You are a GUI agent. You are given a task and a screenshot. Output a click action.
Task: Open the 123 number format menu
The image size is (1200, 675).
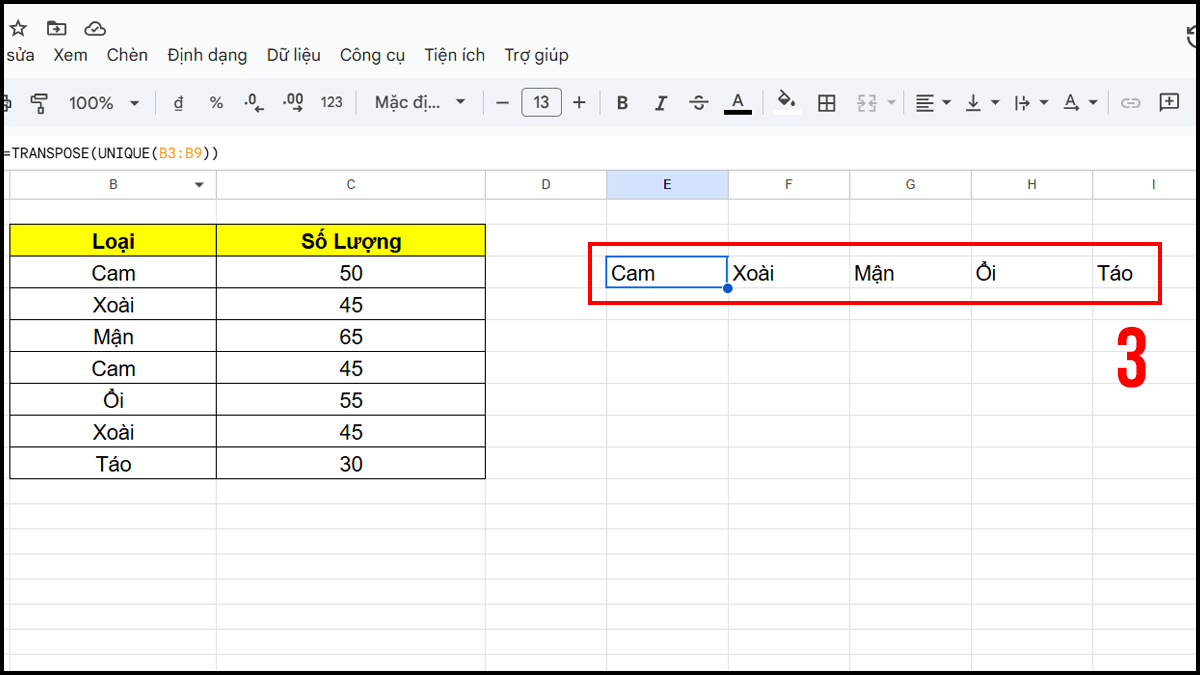point(331,102)
